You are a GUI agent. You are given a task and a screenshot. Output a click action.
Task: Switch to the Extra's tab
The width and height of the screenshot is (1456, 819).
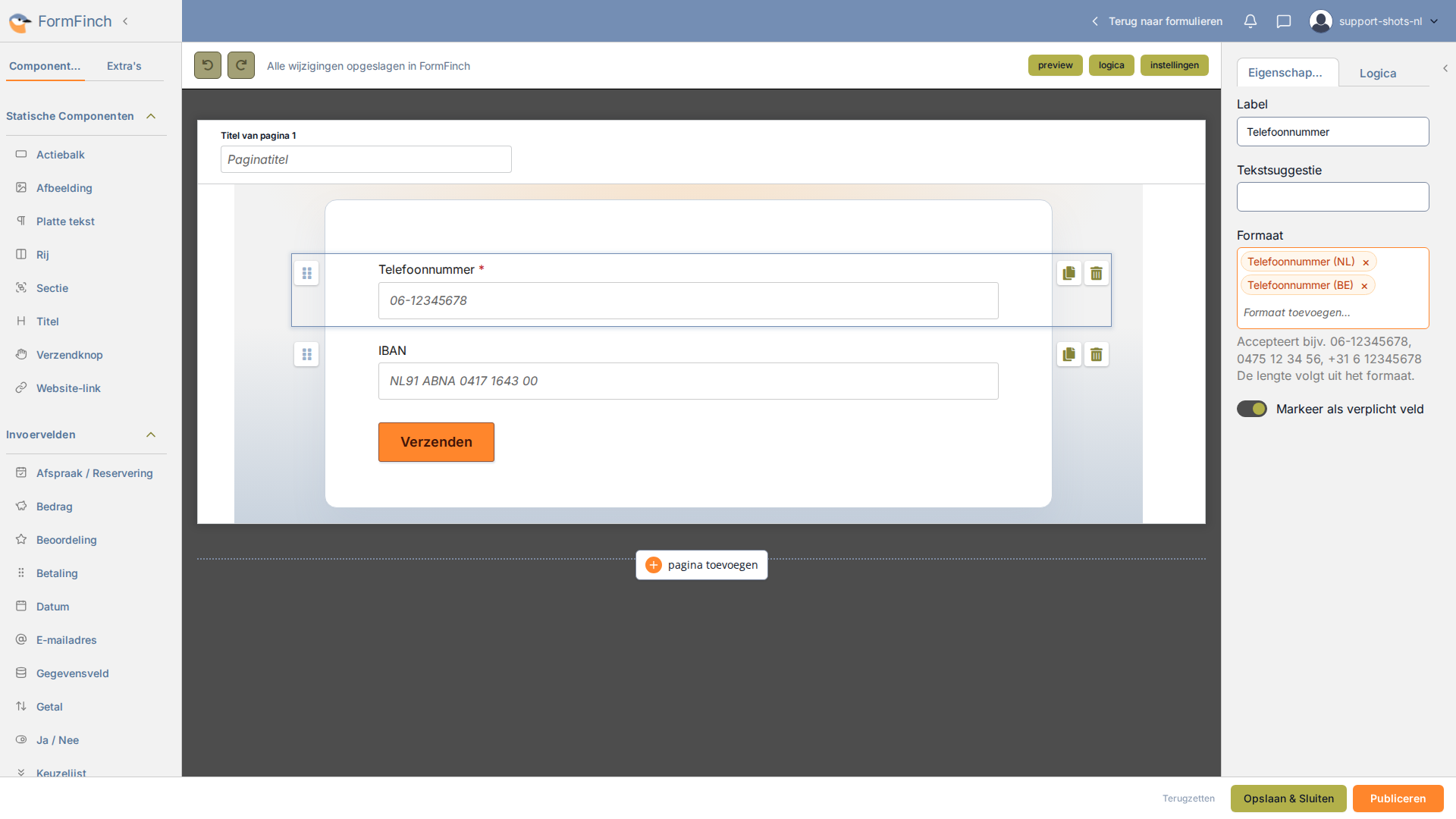click(x=124, y=66)
